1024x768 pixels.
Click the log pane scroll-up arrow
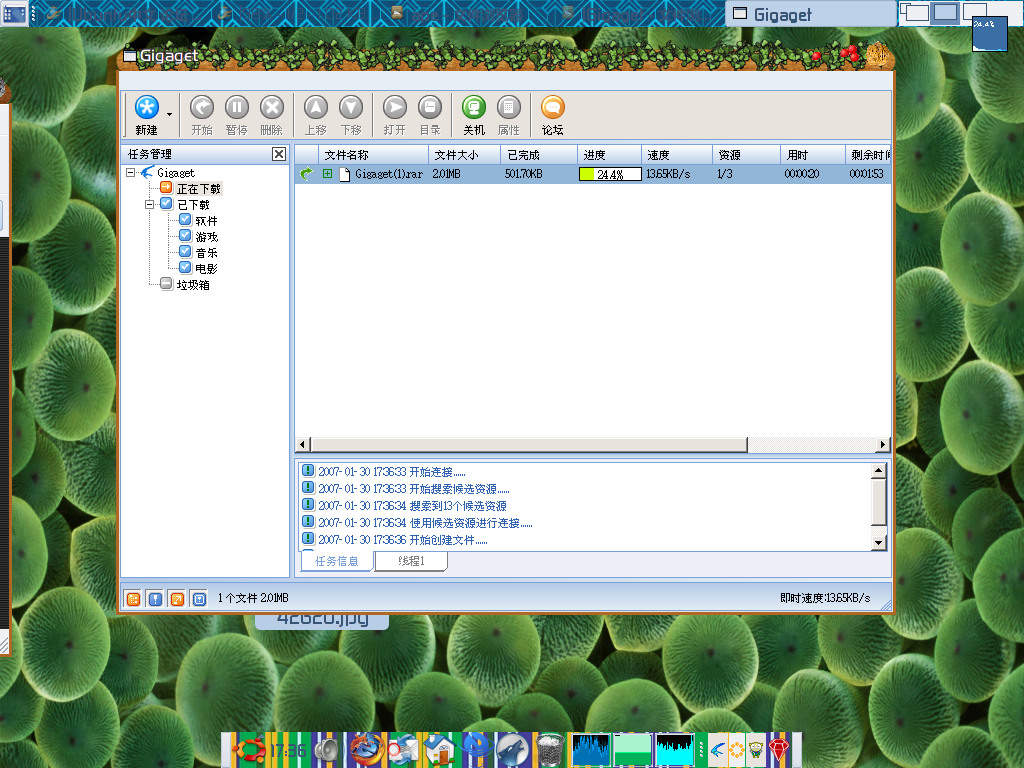tap(878, 470)
